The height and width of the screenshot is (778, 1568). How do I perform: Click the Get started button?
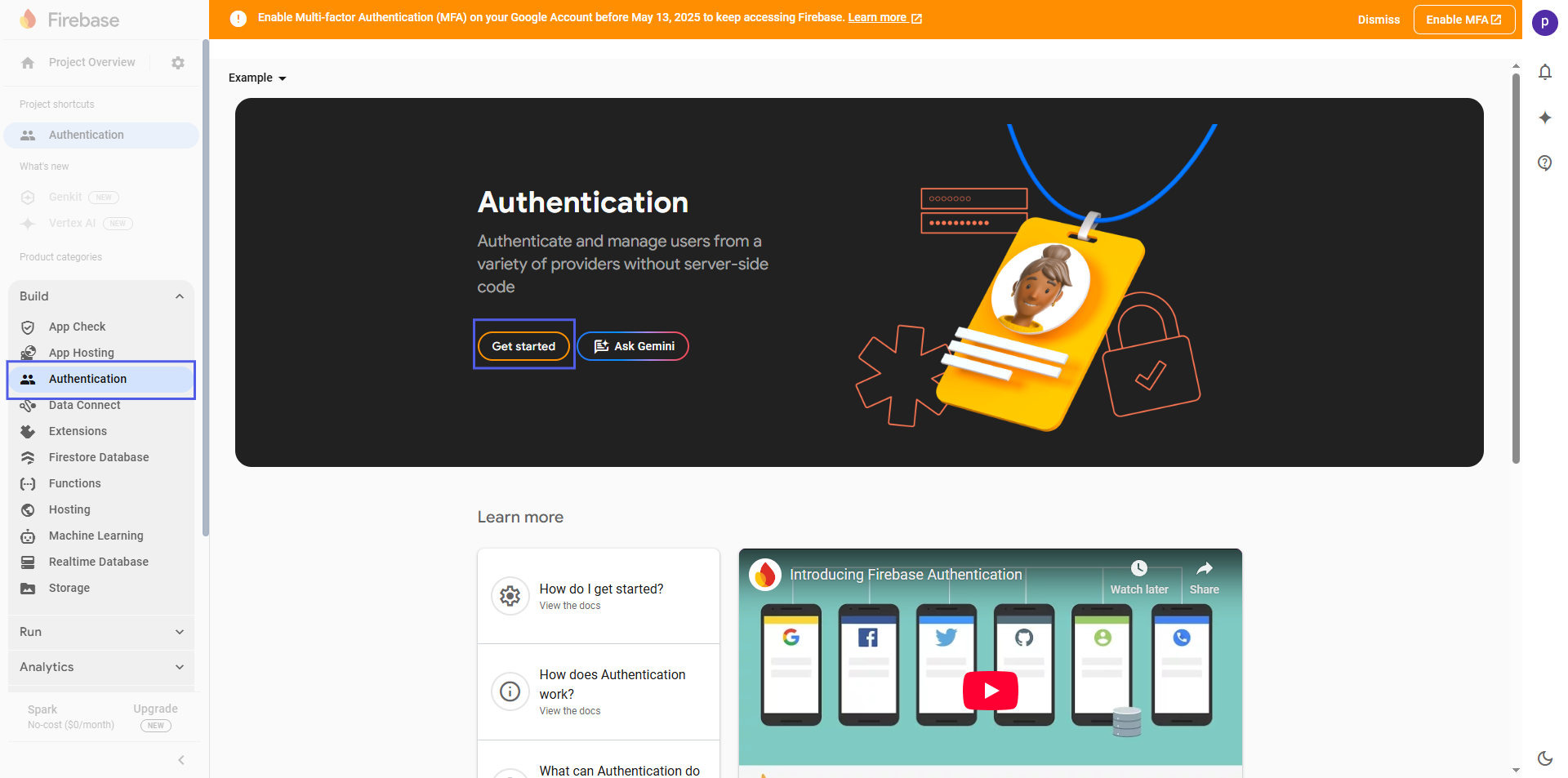click(x=523, y=346)
